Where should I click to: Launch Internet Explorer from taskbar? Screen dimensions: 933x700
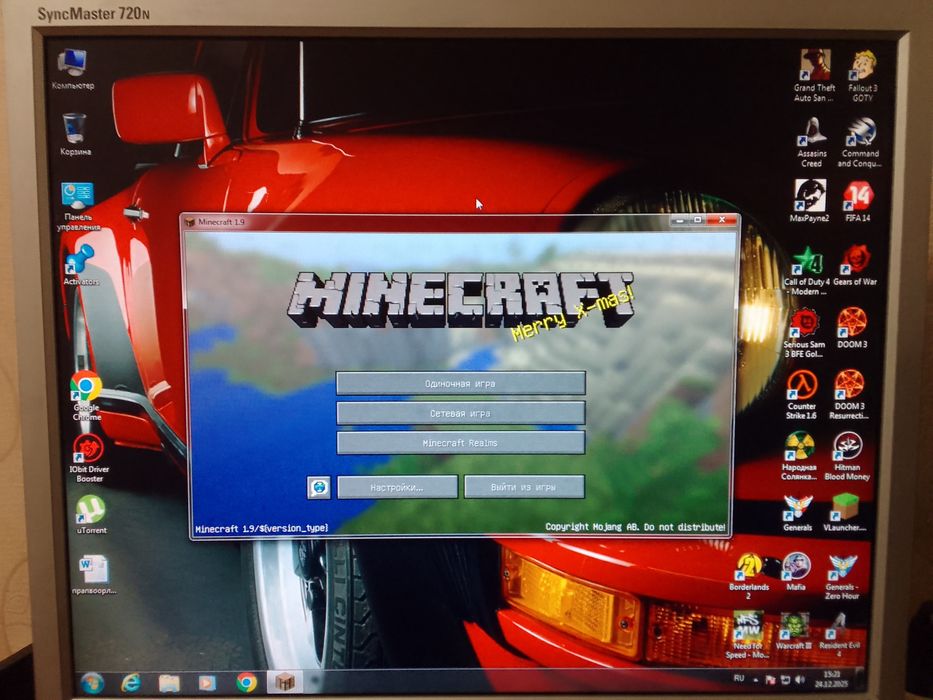point(132,683)
